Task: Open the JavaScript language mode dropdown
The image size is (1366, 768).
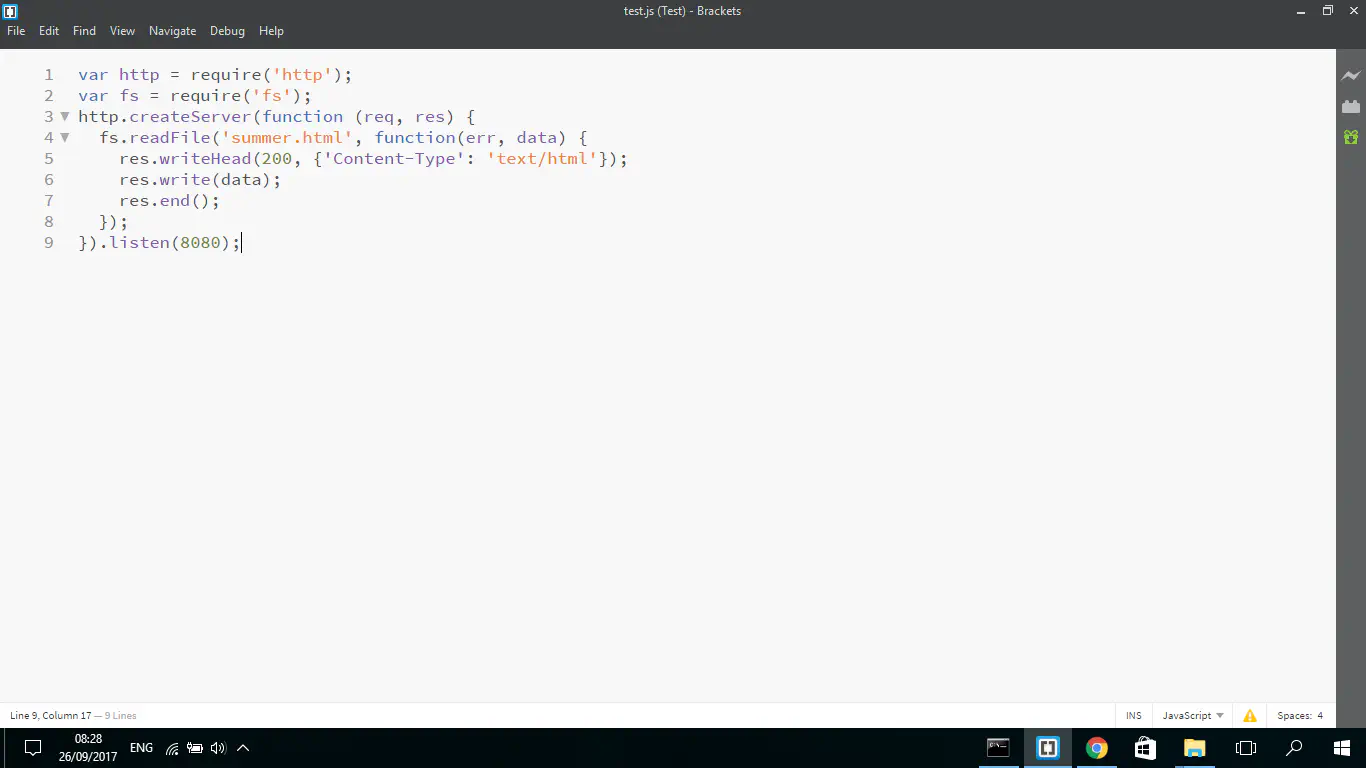Action: click(1192, 716)
